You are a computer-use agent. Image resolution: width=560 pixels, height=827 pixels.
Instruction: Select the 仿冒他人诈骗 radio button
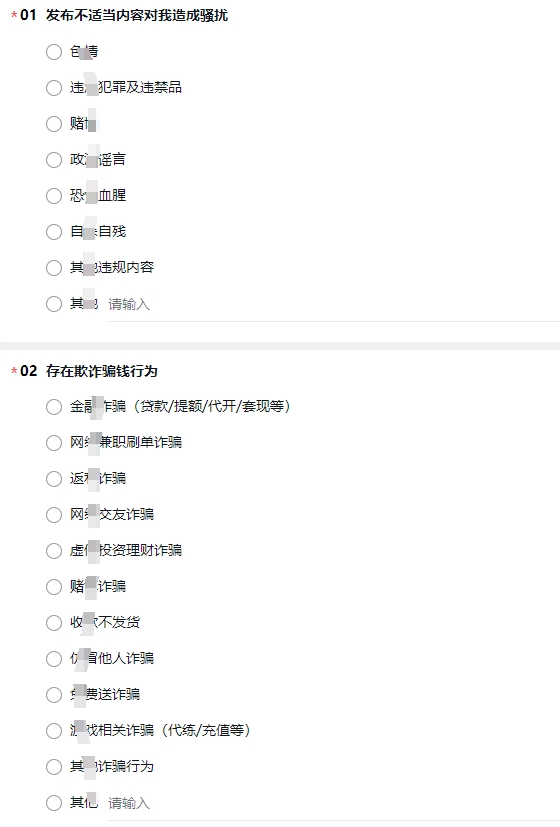(x=54, y=659)
